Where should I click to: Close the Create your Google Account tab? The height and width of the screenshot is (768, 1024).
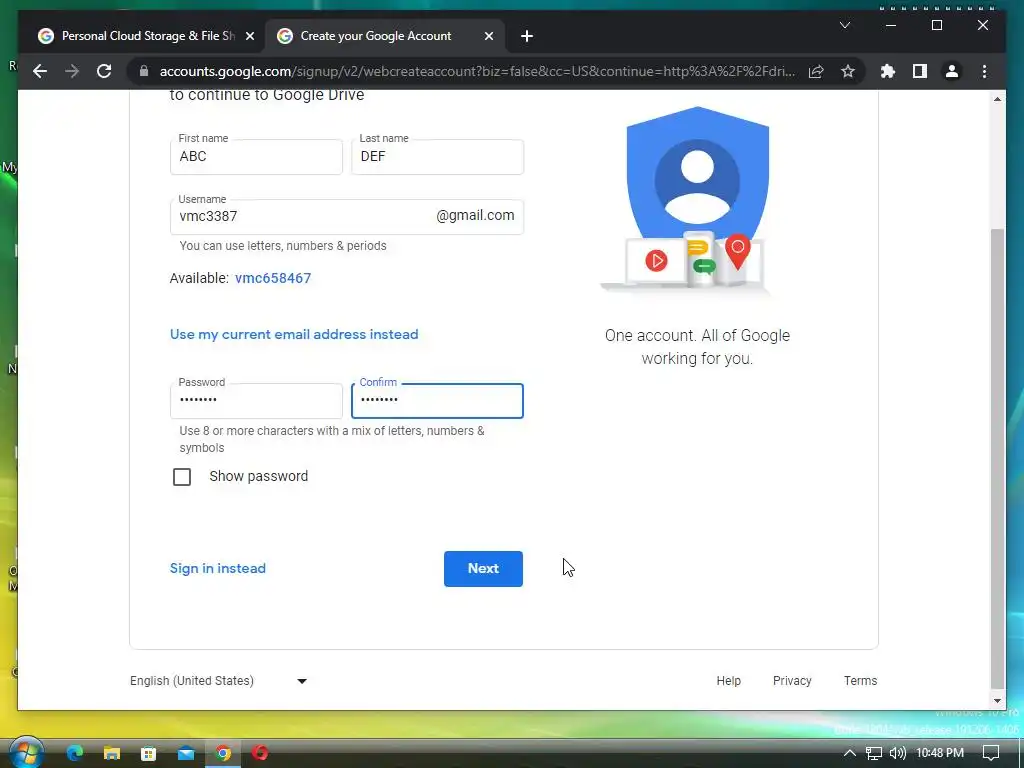488,36
